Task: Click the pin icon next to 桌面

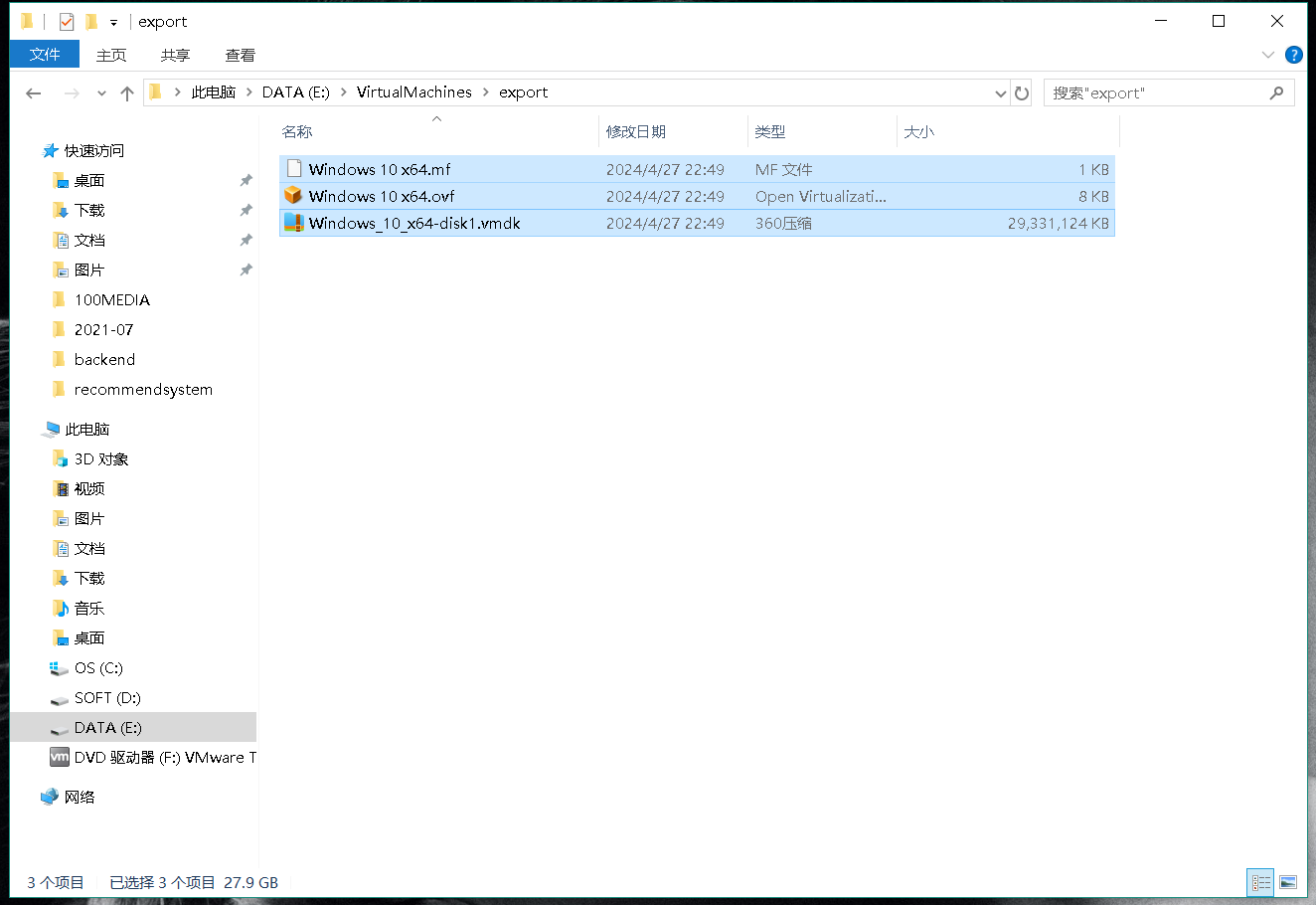Action: coord(246,181)
